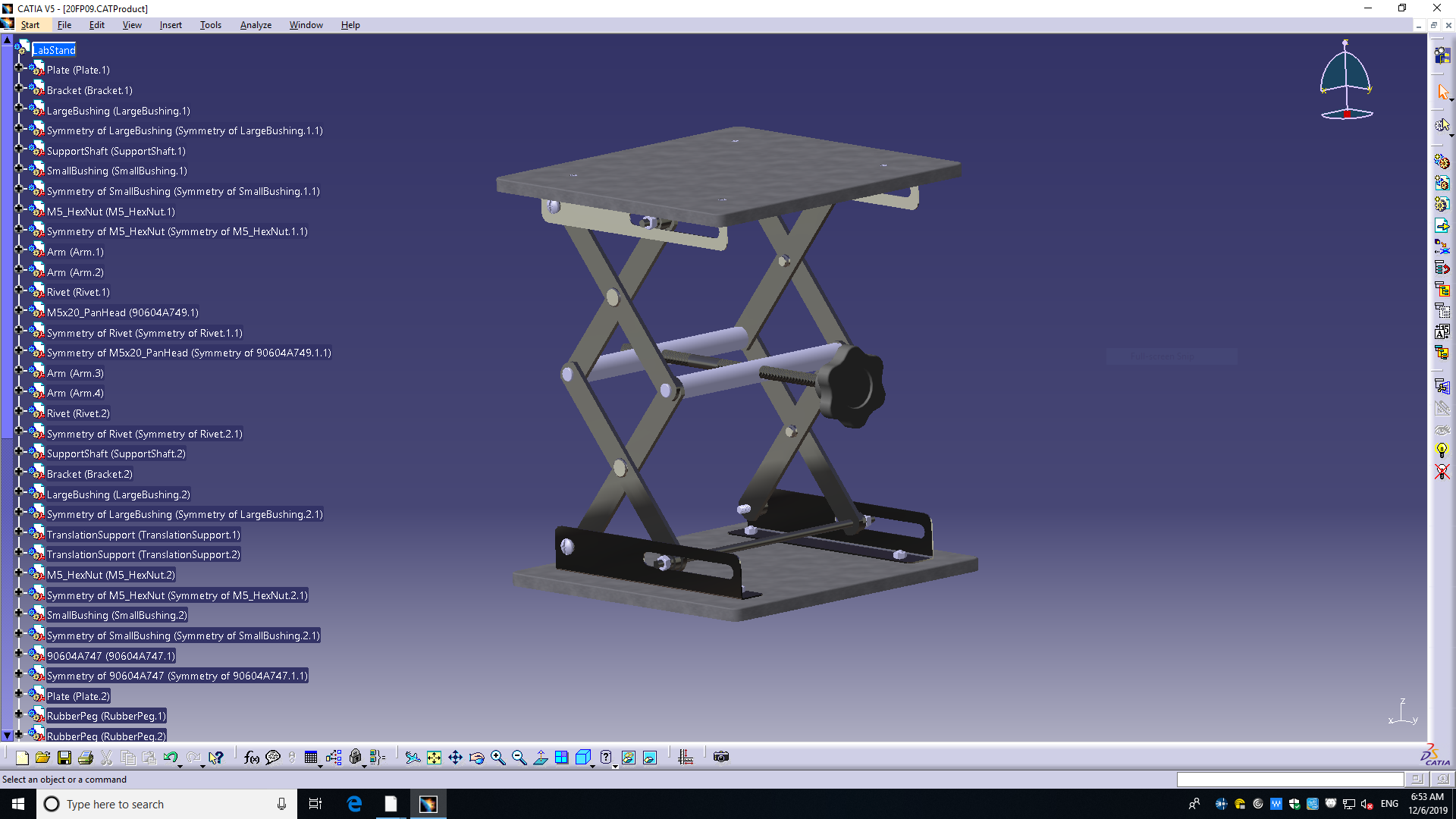Open the Isometric View dropdown arrow
The height and width of the screenshot is (819, 1456).
(x=593, y=766)
